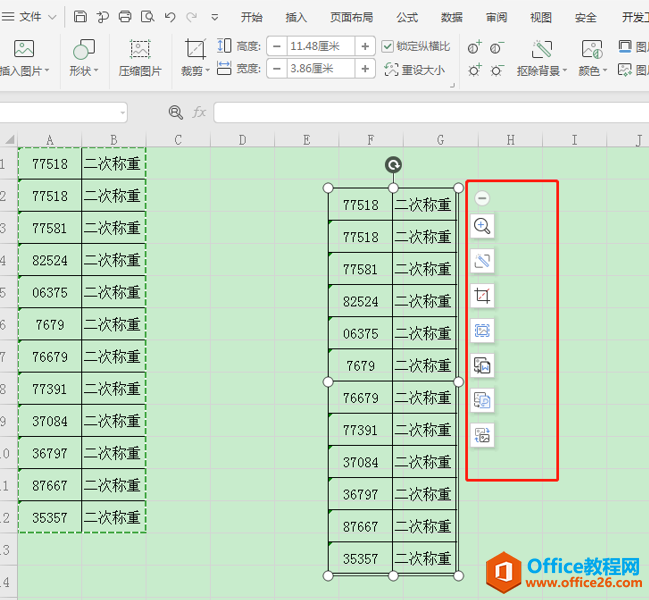Click the magnifier icon beside formula bar
This screenshot has width=649, height=600.
175,112
